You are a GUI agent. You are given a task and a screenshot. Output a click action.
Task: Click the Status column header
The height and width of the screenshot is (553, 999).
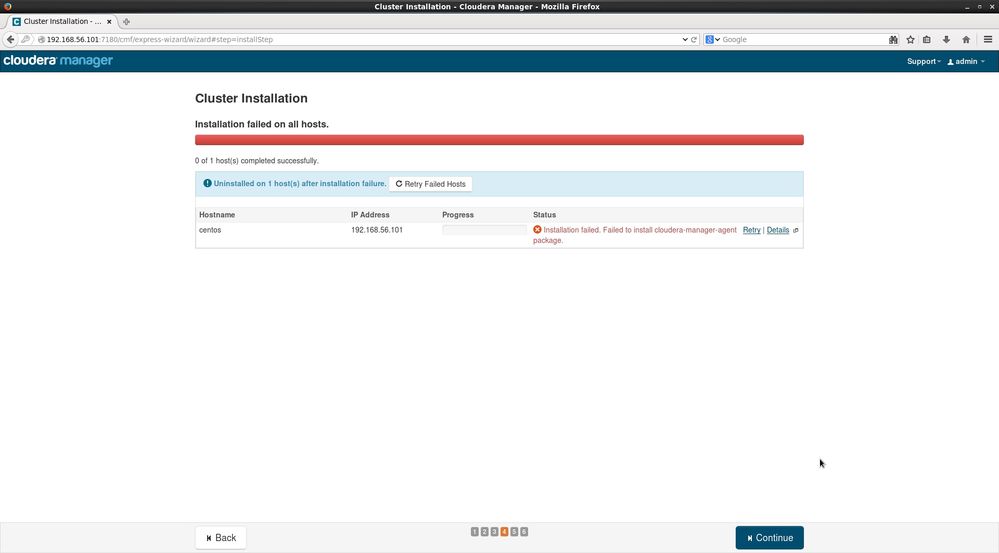[544, 215]
